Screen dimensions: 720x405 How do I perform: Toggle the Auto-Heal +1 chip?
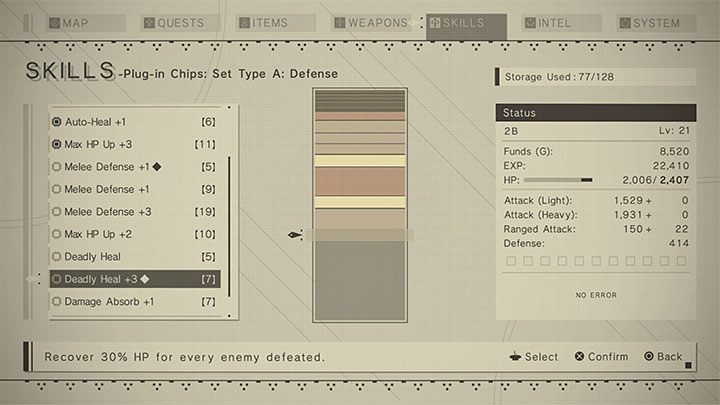tap(56, 122)
